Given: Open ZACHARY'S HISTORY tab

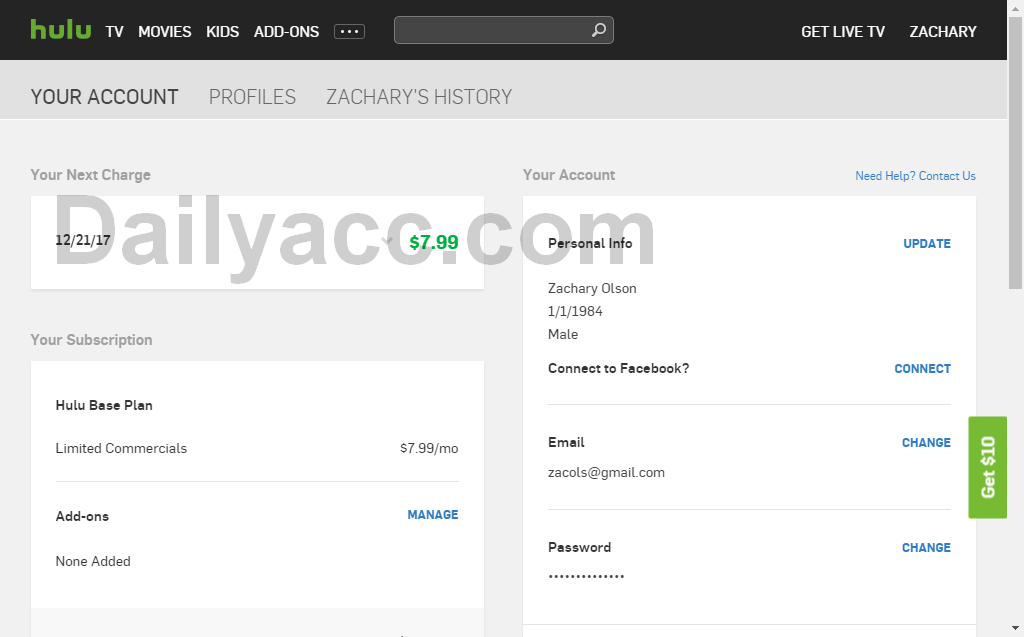Looking at the screenshot, I should (419, 97).
